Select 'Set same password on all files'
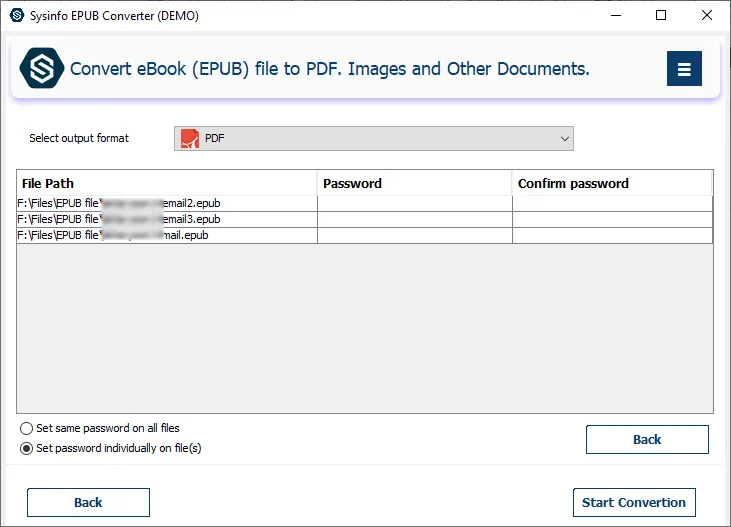731x527 pixels. tap(26, 428)
